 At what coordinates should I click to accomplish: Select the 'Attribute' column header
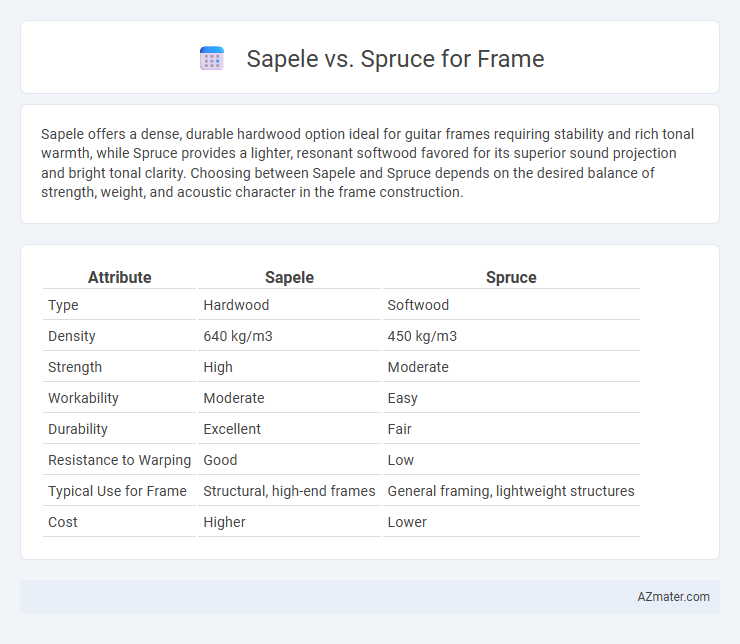point(119,277)
